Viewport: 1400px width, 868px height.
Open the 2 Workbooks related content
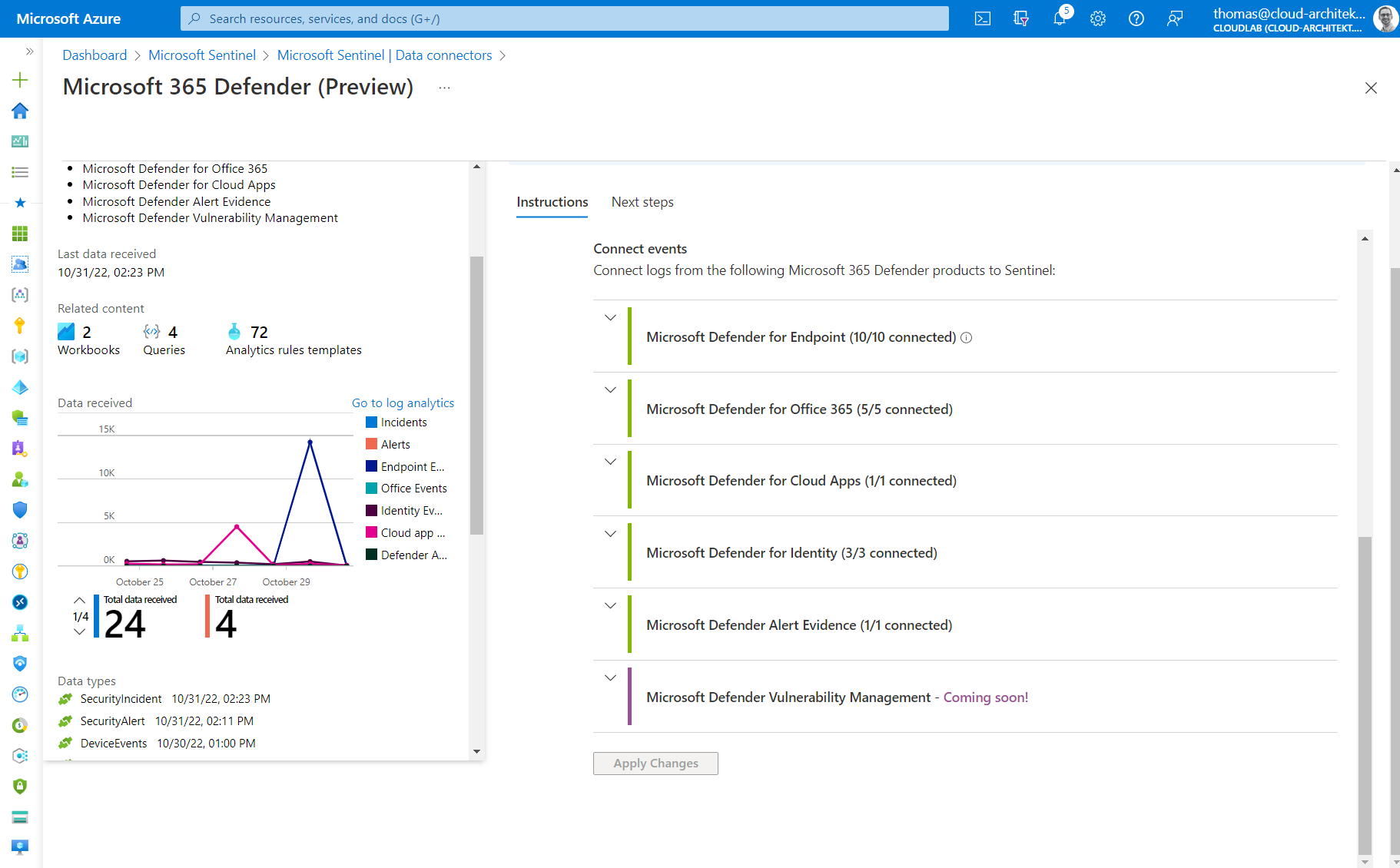click(88, 340)
